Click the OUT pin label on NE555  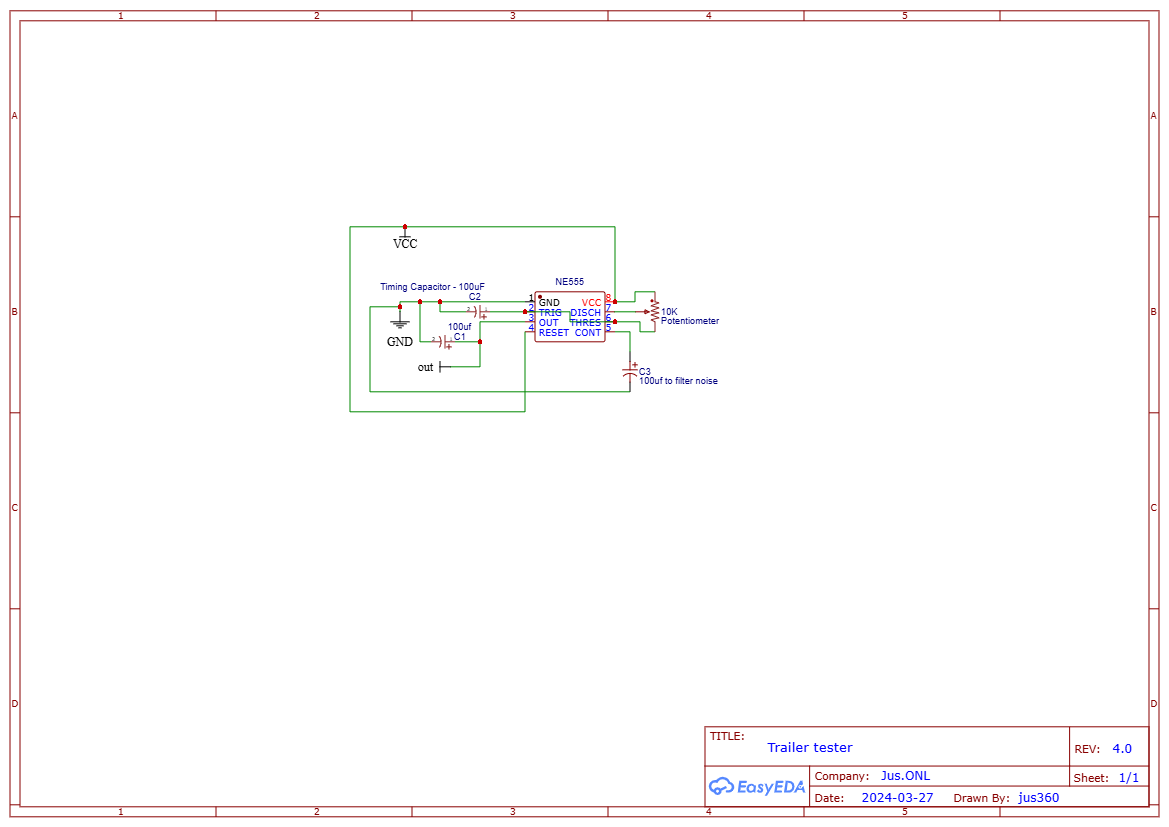coord(549,323)
